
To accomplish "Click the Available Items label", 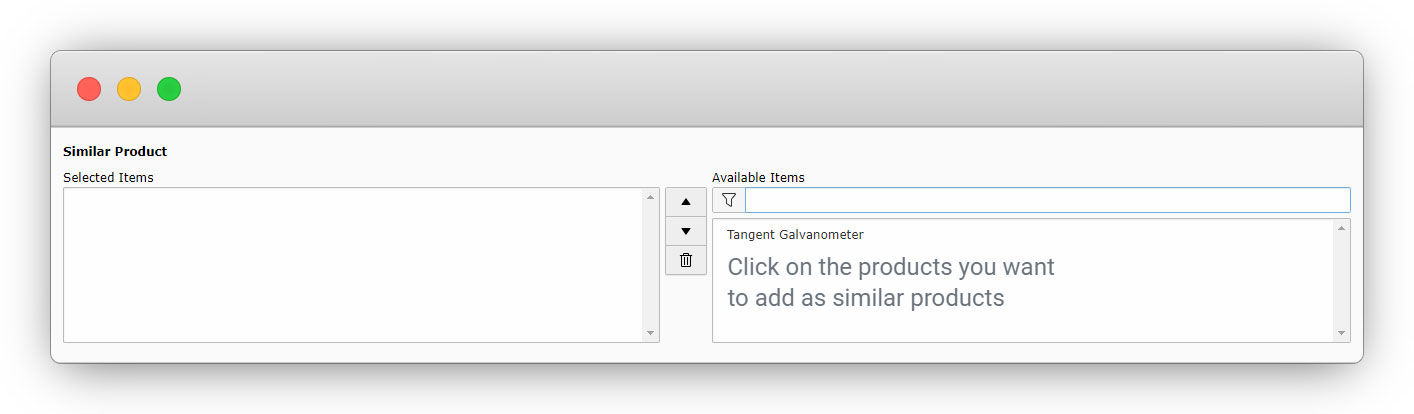I will coord(758,178).
